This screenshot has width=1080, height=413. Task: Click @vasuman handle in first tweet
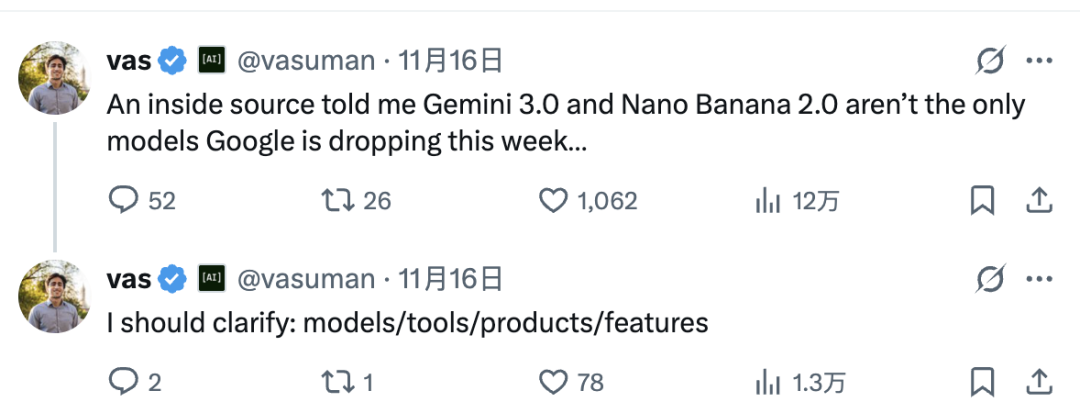[x=305, y=61]
